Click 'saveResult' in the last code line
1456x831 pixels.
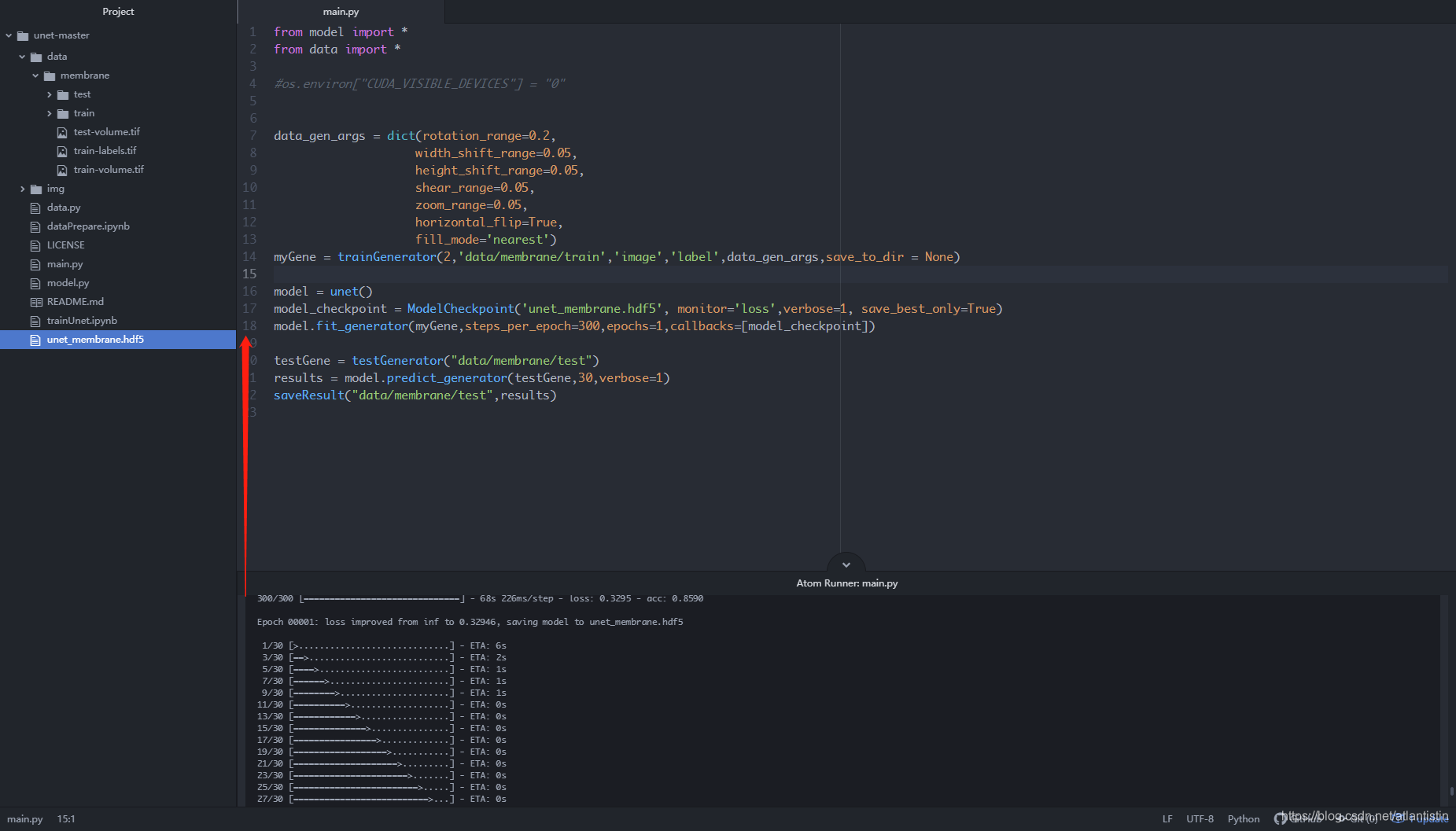[309, 395]
